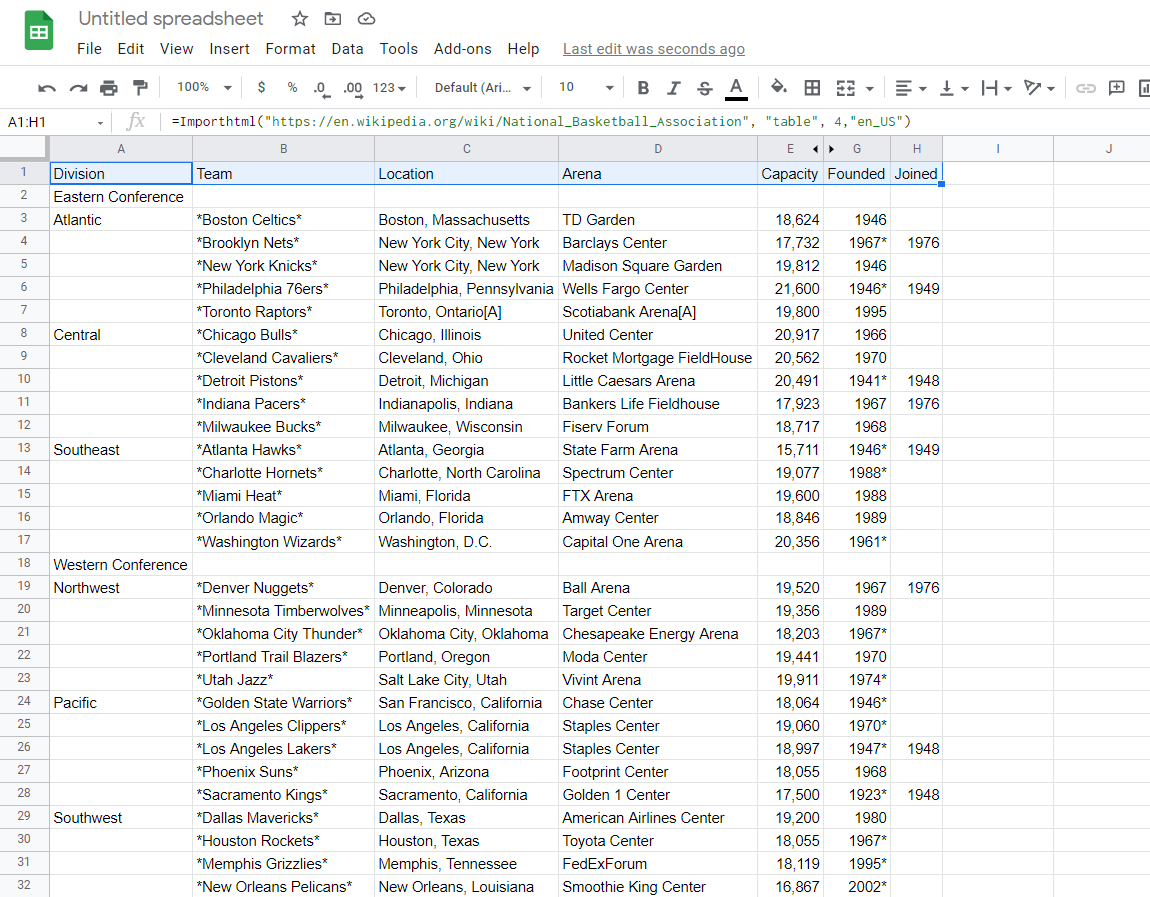
Task: Select the 'Madison Square Garden' cell
Action: 658,266
